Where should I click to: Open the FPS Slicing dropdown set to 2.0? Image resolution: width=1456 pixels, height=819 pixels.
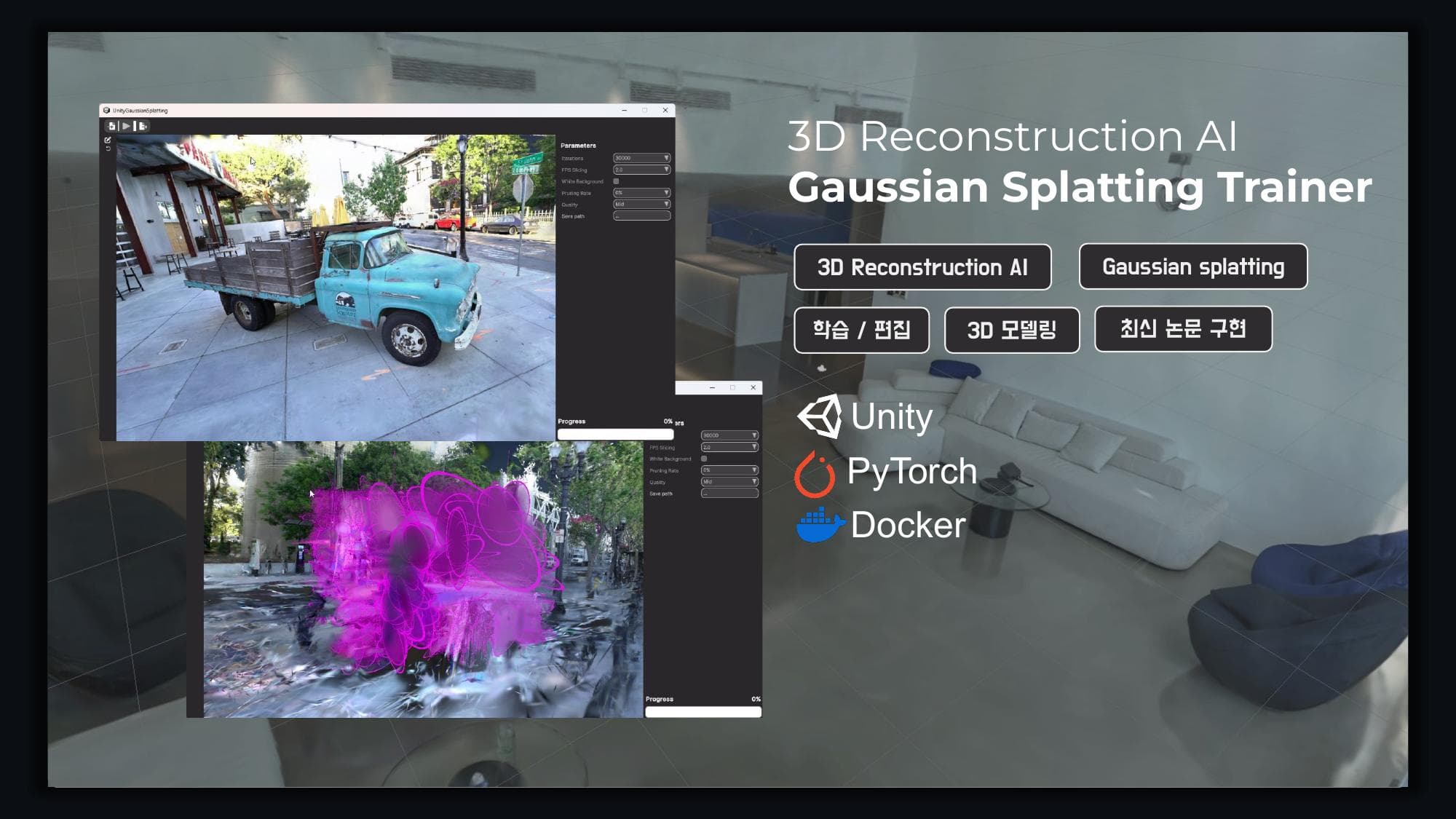click(641, 170)
